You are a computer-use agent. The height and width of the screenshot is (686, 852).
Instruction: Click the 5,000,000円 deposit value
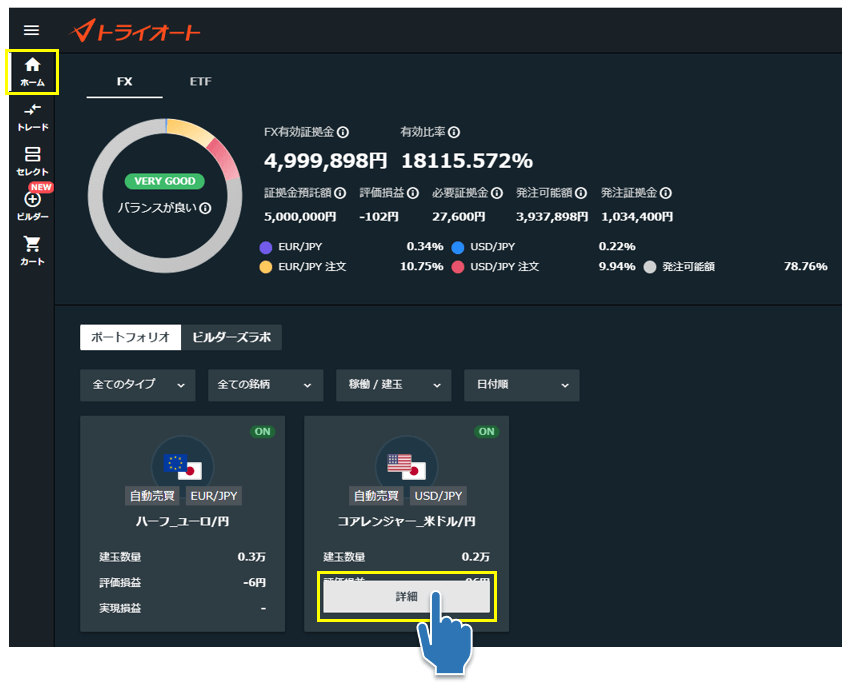tap(300, 217)
